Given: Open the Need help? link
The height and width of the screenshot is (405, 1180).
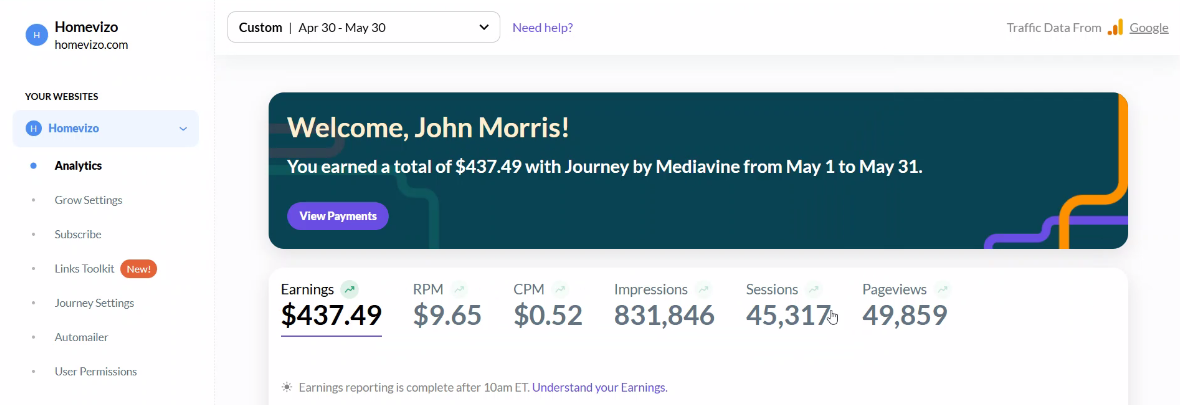Looking at the screenshot, I should pos(543,28).
